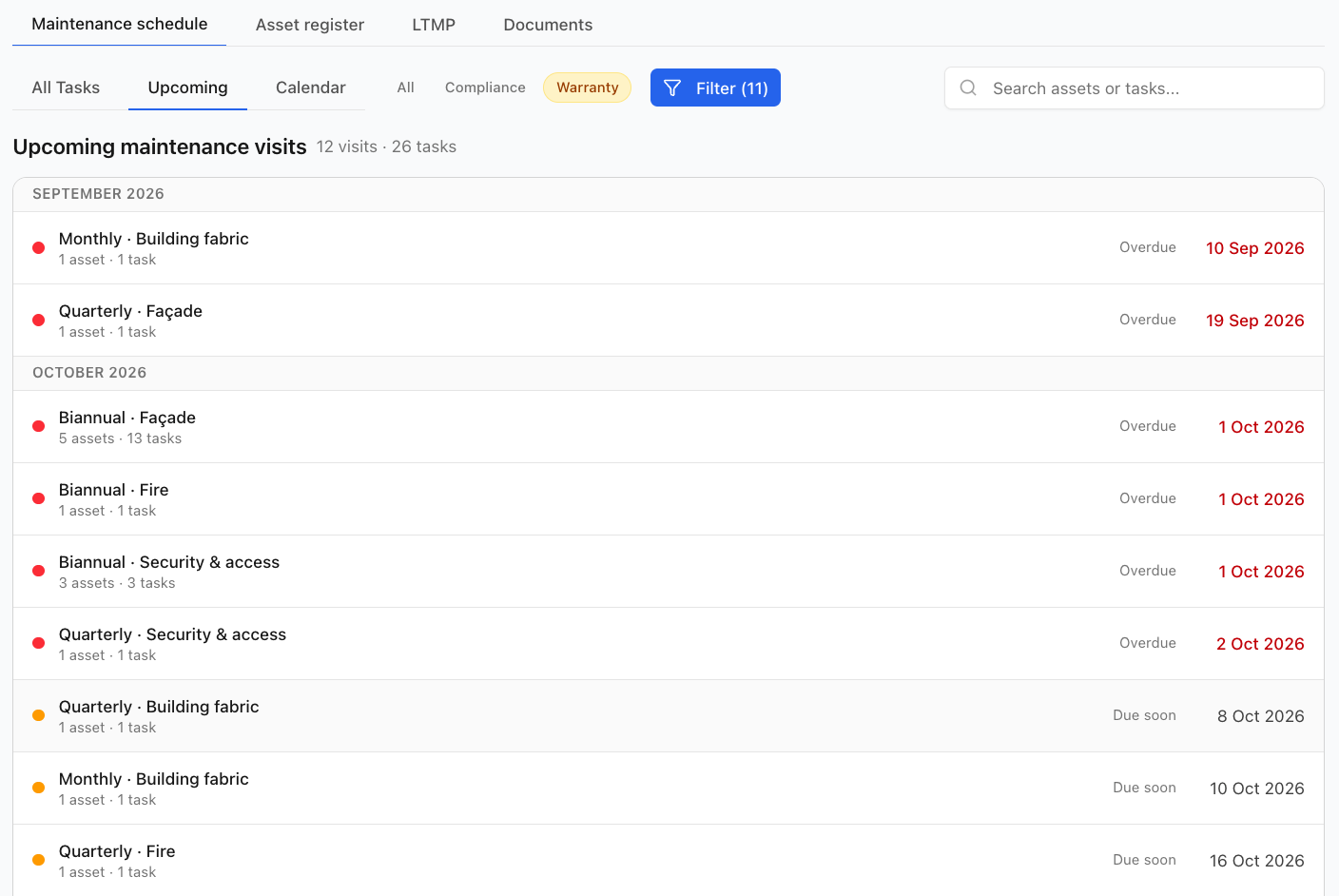Image resolution: width=1339 pixels, height=896 pixels.
Task: Click the 19 Sep 2026 due date
Action: tap(1255, 321)
